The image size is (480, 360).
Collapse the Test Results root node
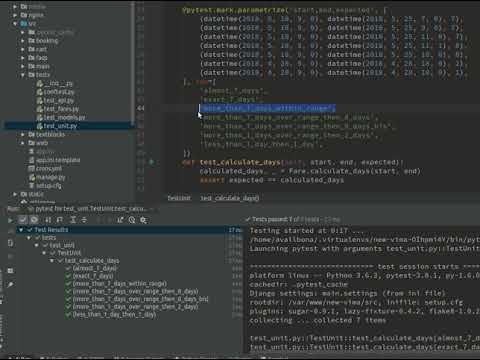point(21,230)
